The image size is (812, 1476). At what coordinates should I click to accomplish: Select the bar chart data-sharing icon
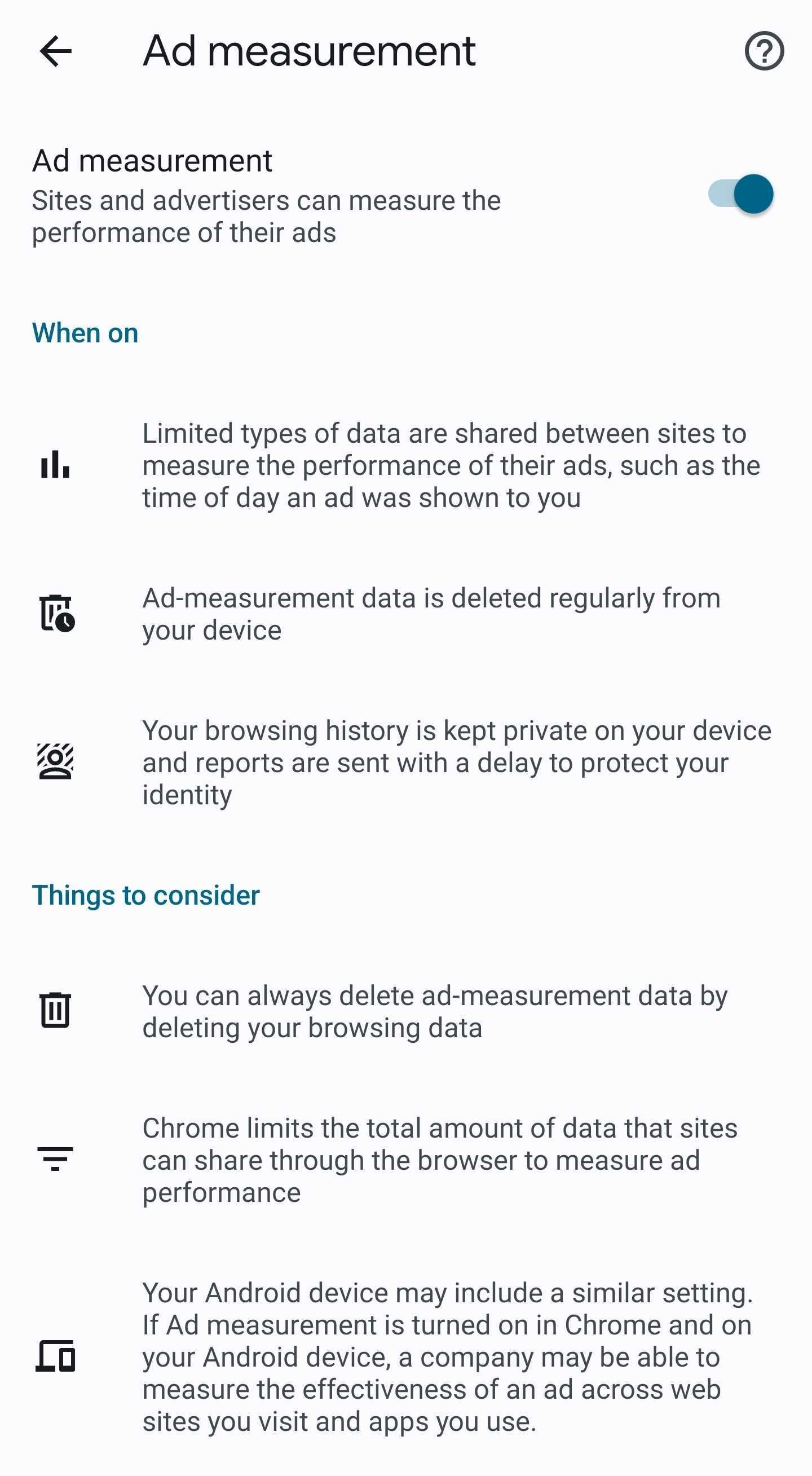(x=55, y=465)
